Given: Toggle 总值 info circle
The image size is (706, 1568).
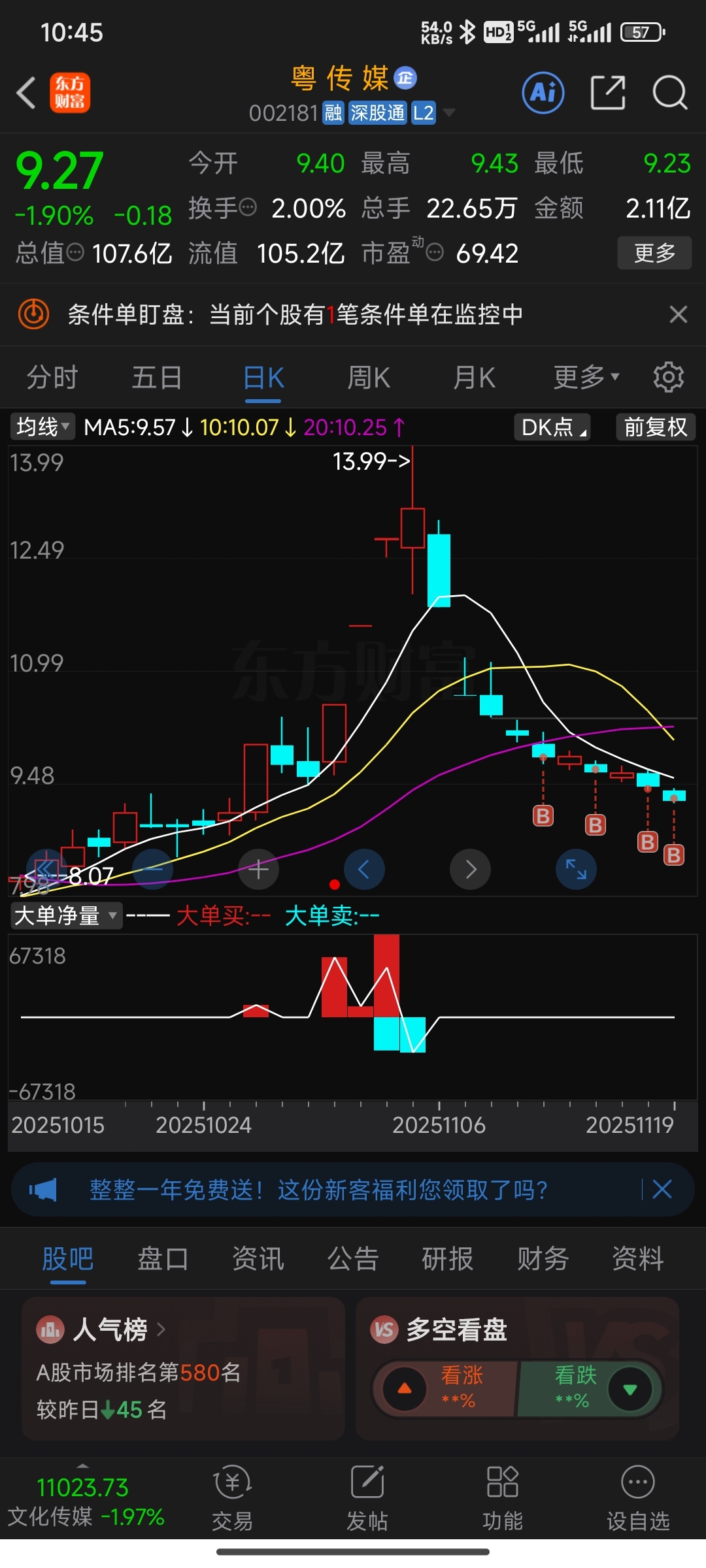Looking at the screenshot, I should click(75, 252).
